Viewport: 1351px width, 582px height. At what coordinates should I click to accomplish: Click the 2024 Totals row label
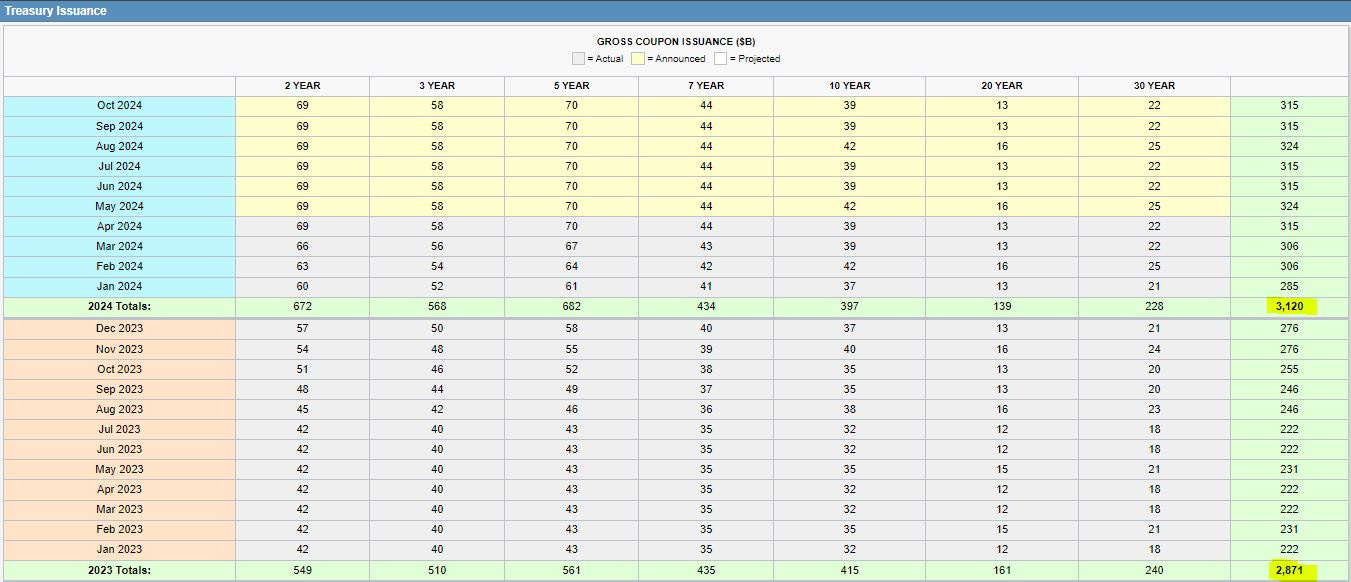tap(120, 307)
